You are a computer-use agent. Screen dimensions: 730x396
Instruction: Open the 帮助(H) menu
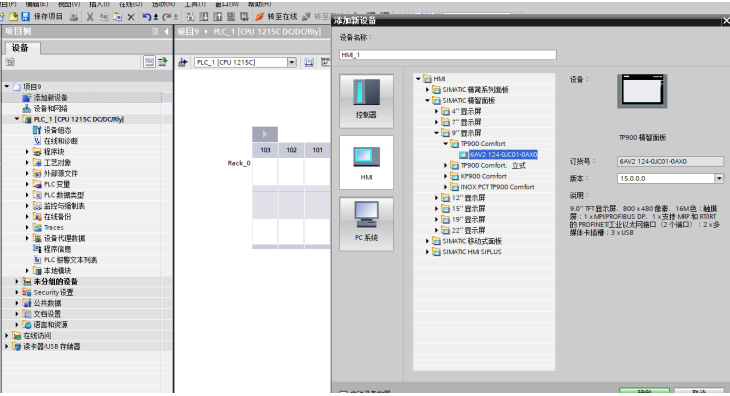point(259,4)
